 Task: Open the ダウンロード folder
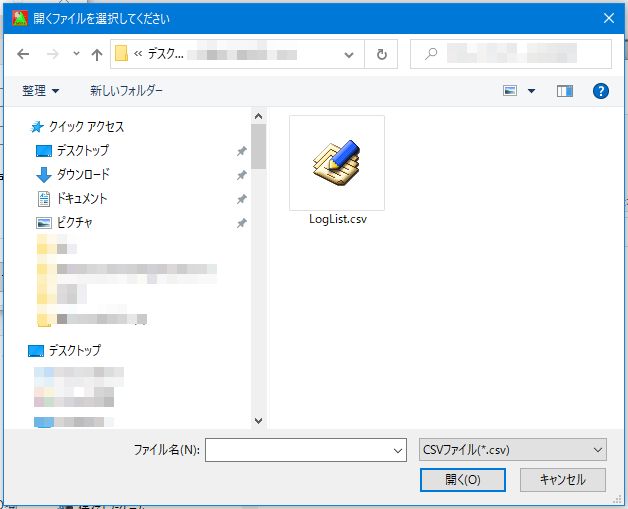pos(83,175)
